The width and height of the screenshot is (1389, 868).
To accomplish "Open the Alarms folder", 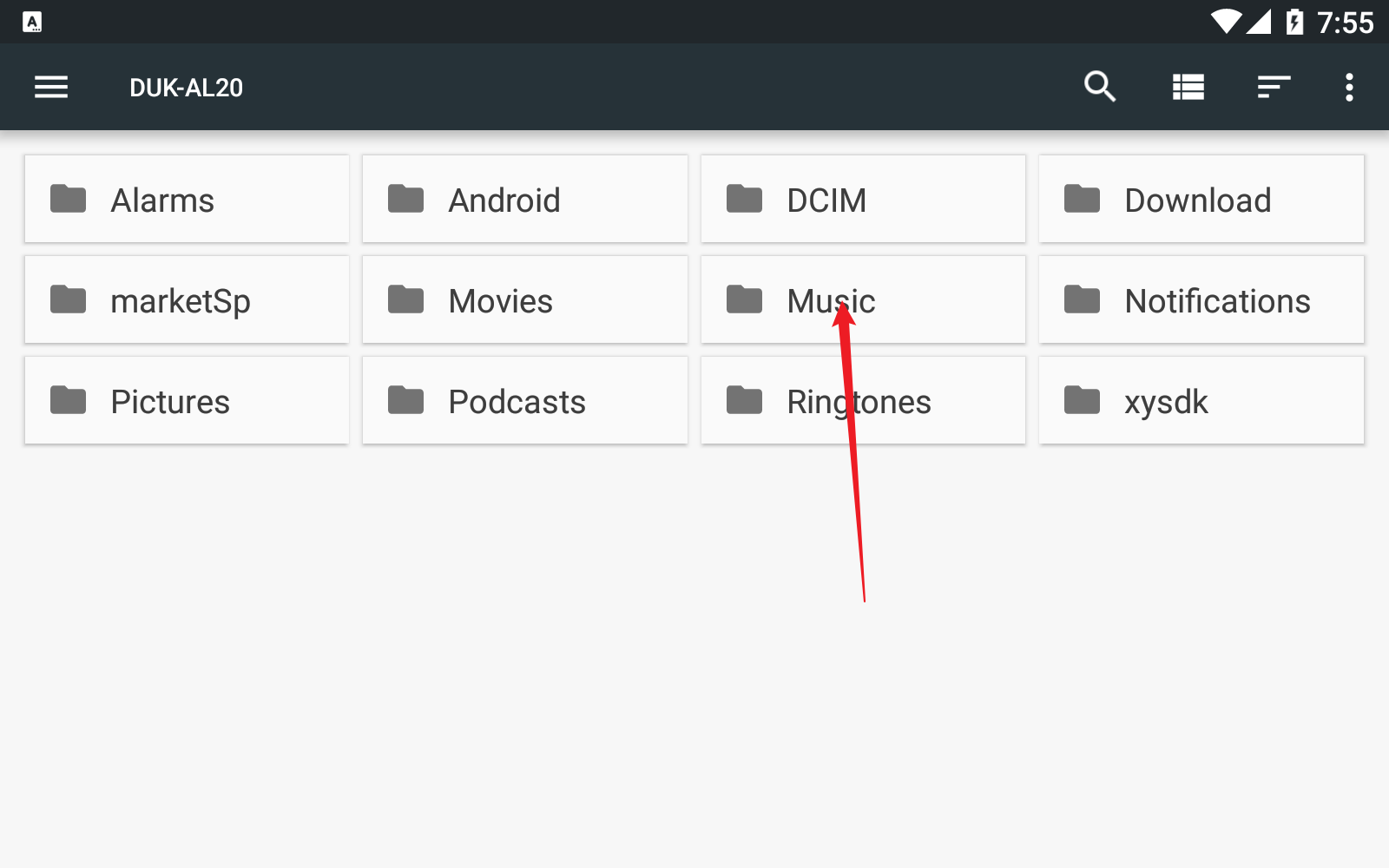I will tap(187, 200).
